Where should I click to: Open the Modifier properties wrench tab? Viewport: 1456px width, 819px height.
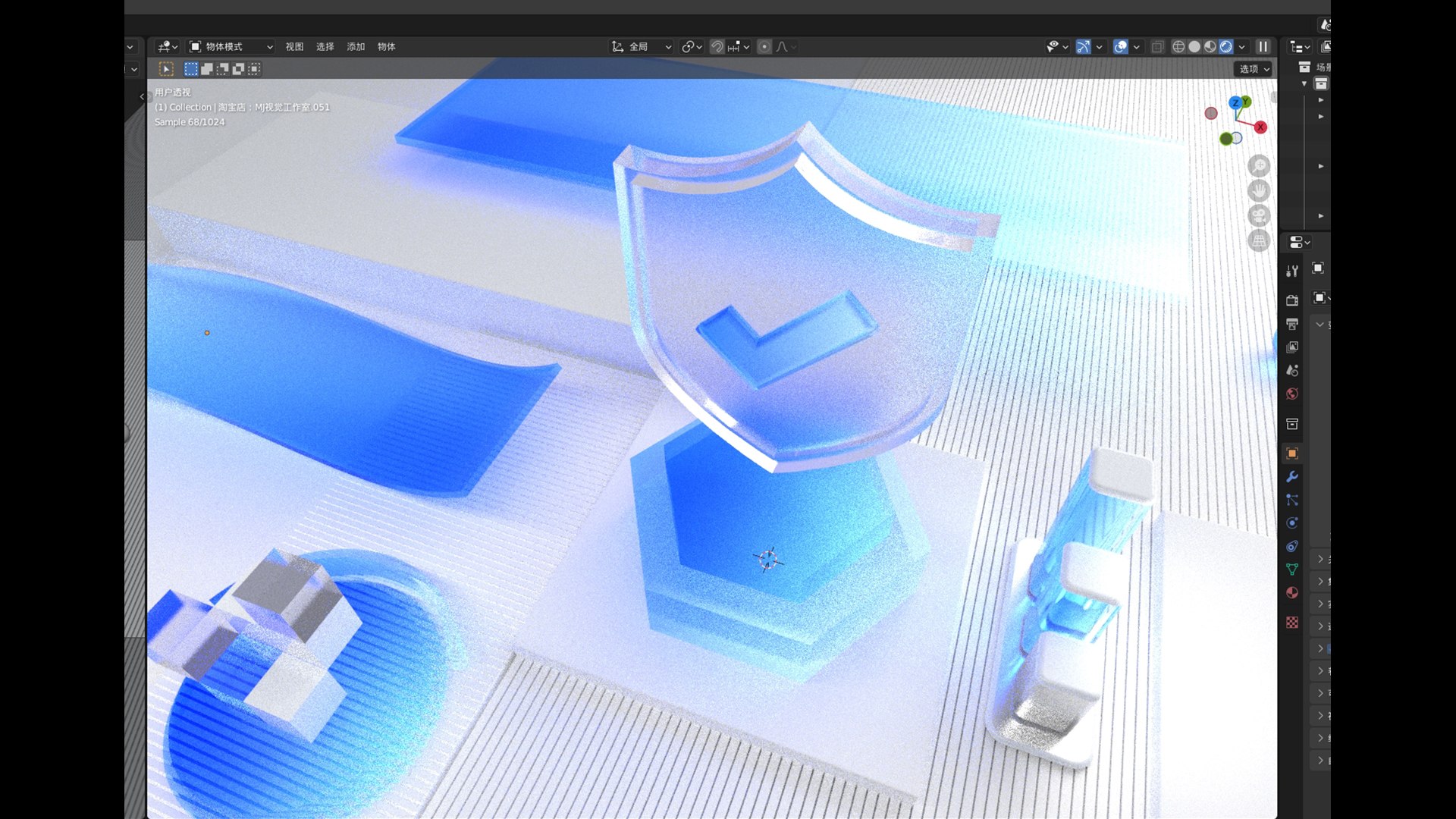(1292, 477)
